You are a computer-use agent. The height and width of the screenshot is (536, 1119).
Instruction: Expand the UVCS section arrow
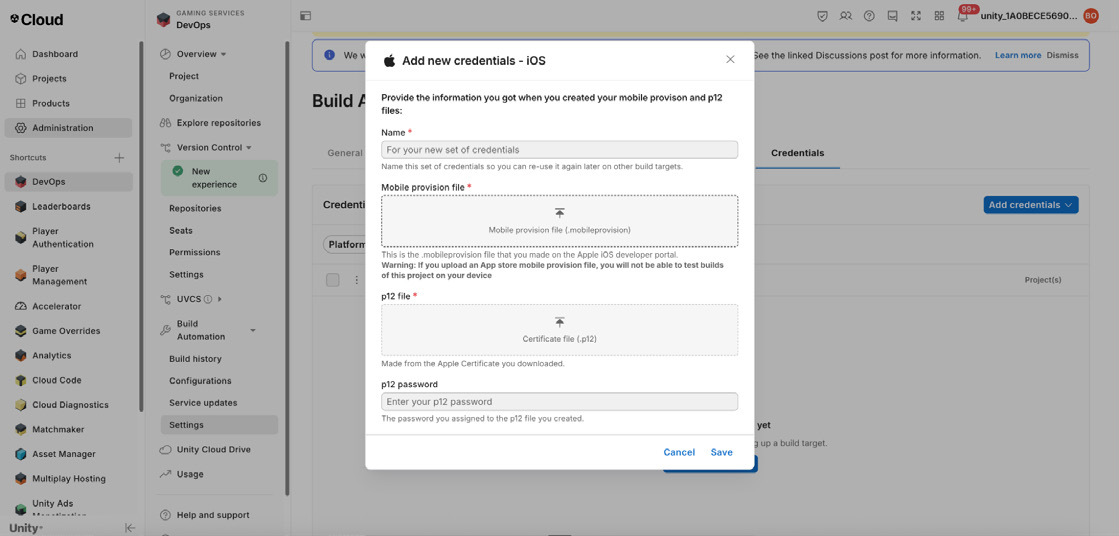click(x=220, y=299)
